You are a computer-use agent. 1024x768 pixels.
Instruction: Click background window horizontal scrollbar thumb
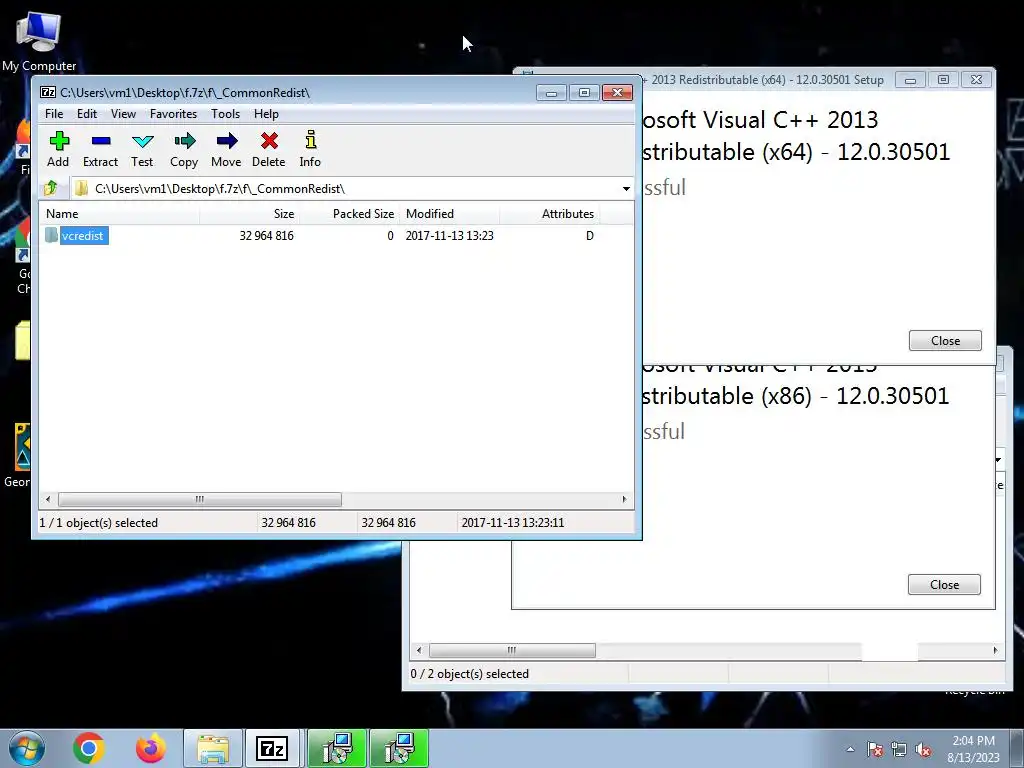(x=512, y=650)
